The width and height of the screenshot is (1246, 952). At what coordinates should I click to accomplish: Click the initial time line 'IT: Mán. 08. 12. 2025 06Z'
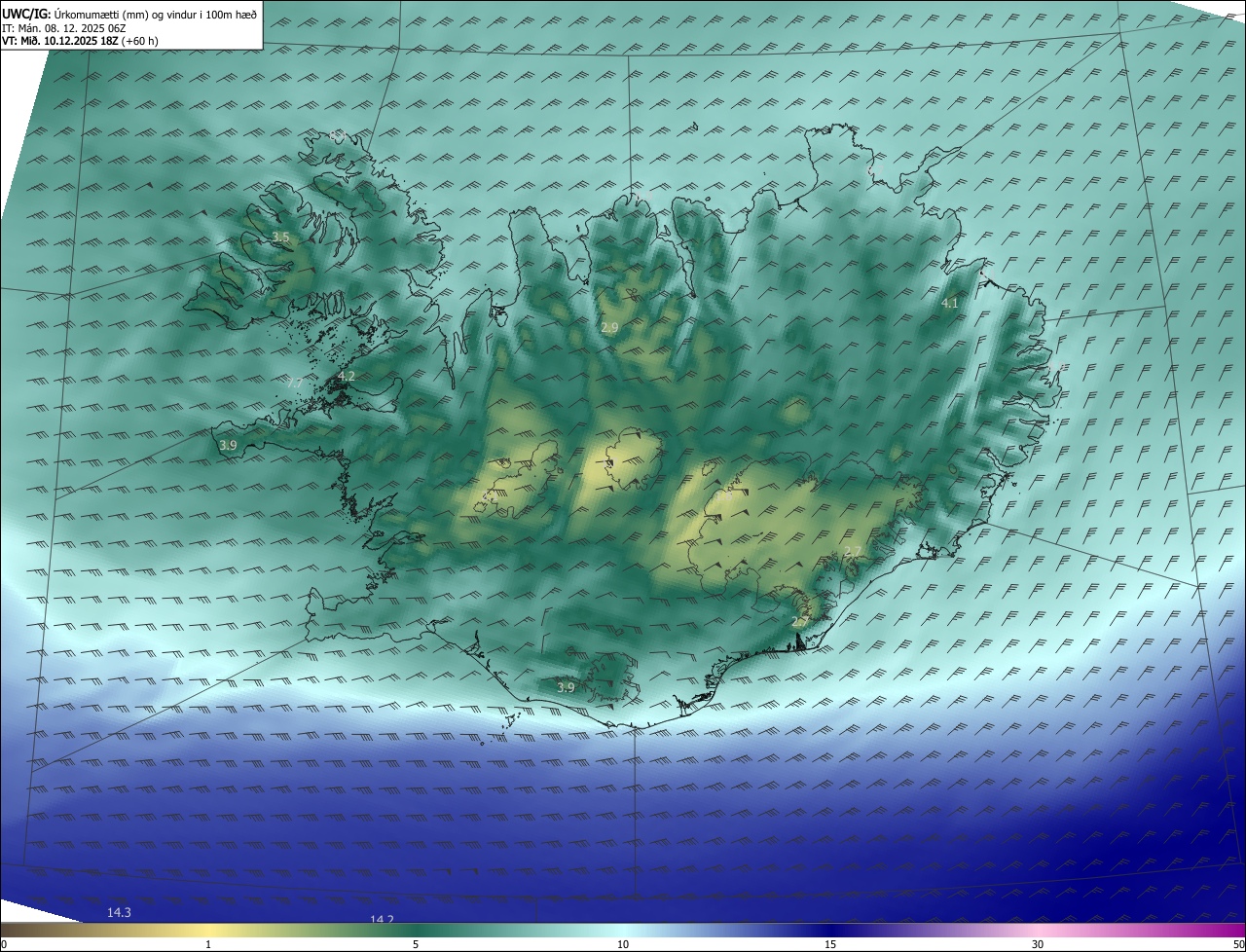click(64, 28)
